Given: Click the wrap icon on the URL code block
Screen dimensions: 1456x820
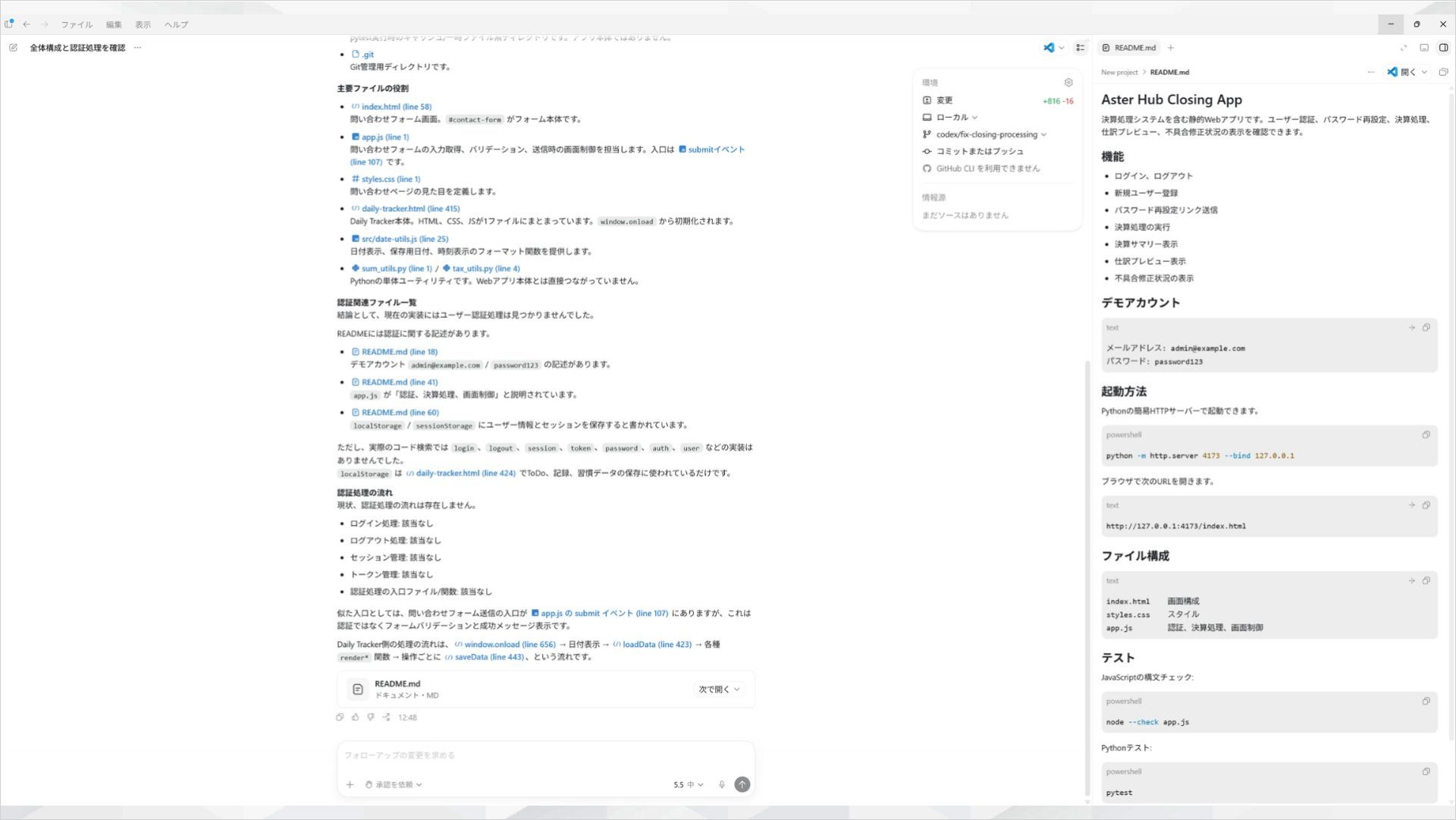Looking at the screenshot, I should point(1412,505).
